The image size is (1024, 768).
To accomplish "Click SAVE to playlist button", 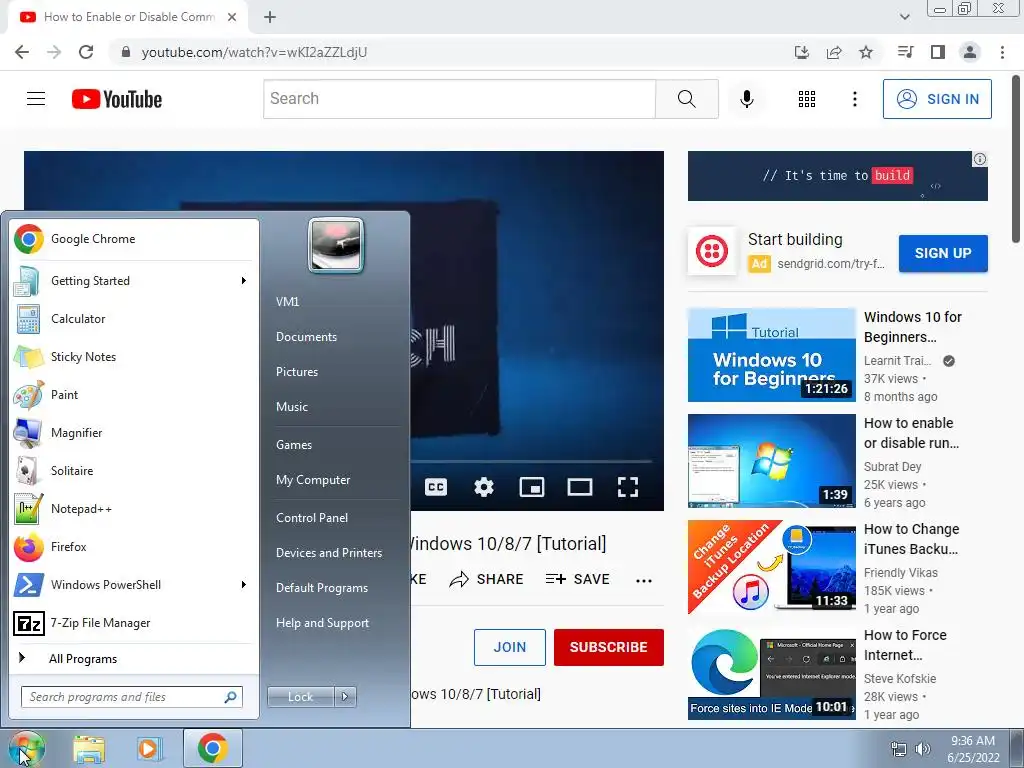I will (578, 579).
